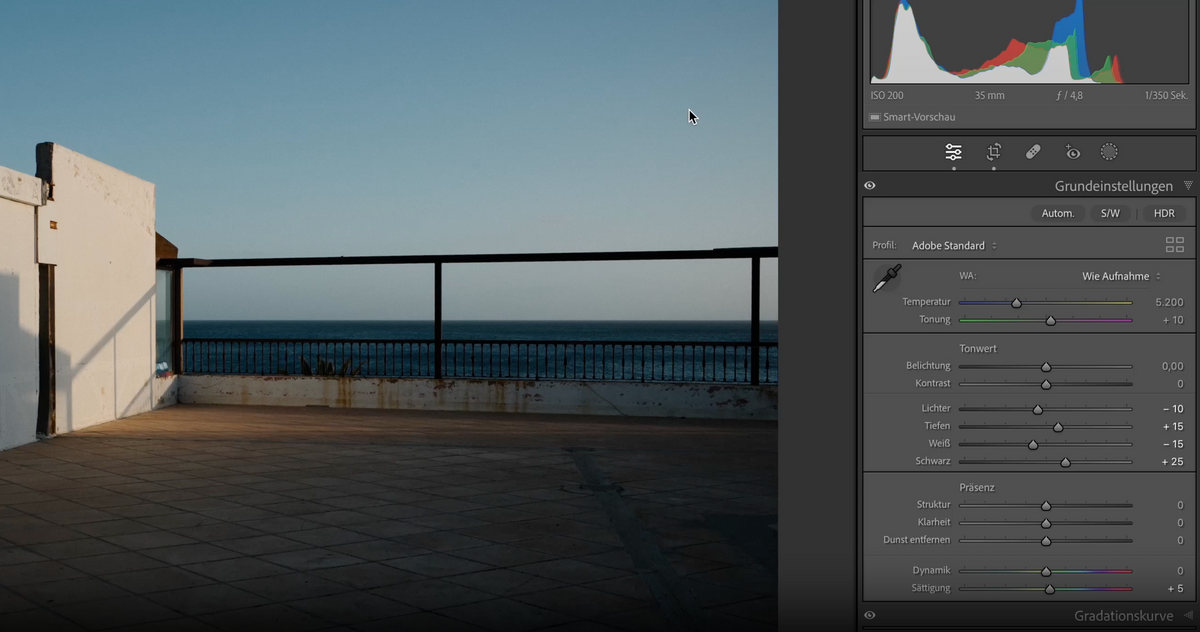
Task: Open the Adobe Standard profile dropdown
Action: (950, 244)
